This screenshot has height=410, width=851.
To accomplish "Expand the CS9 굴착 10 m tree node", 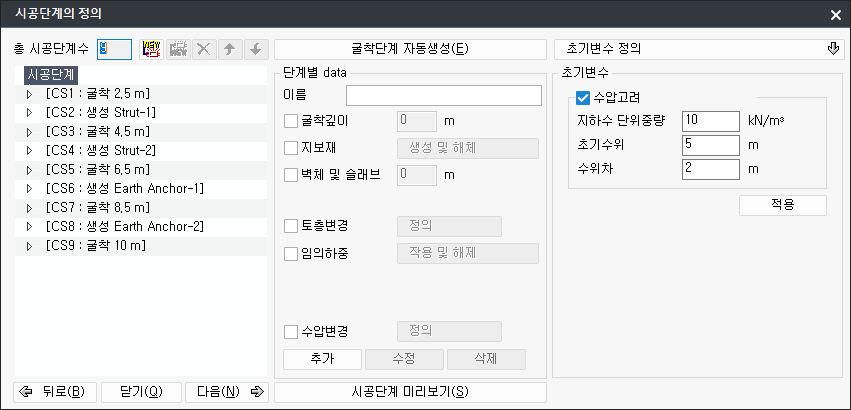I will tap(29, 245).
